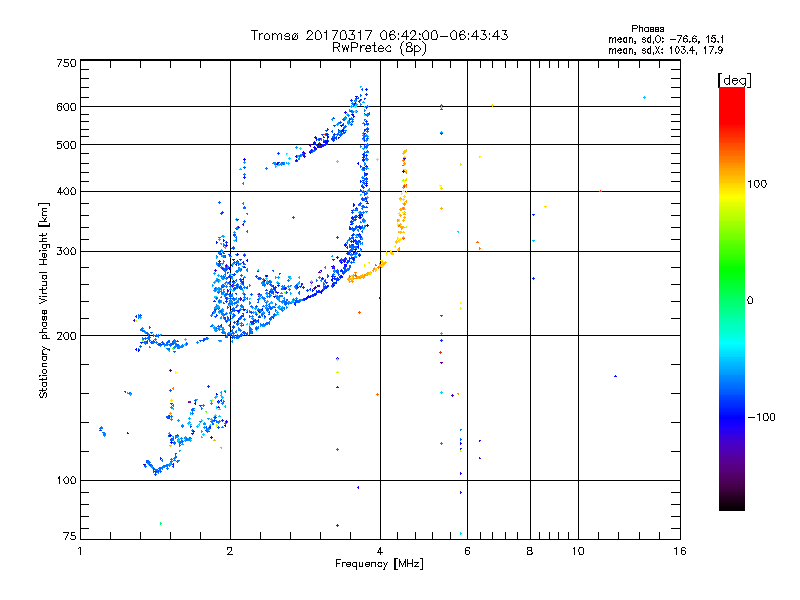Click the 500 tick label on height axis
This screenshot has height=600, width=800.
pyautogui.click(x=66, y=145)
